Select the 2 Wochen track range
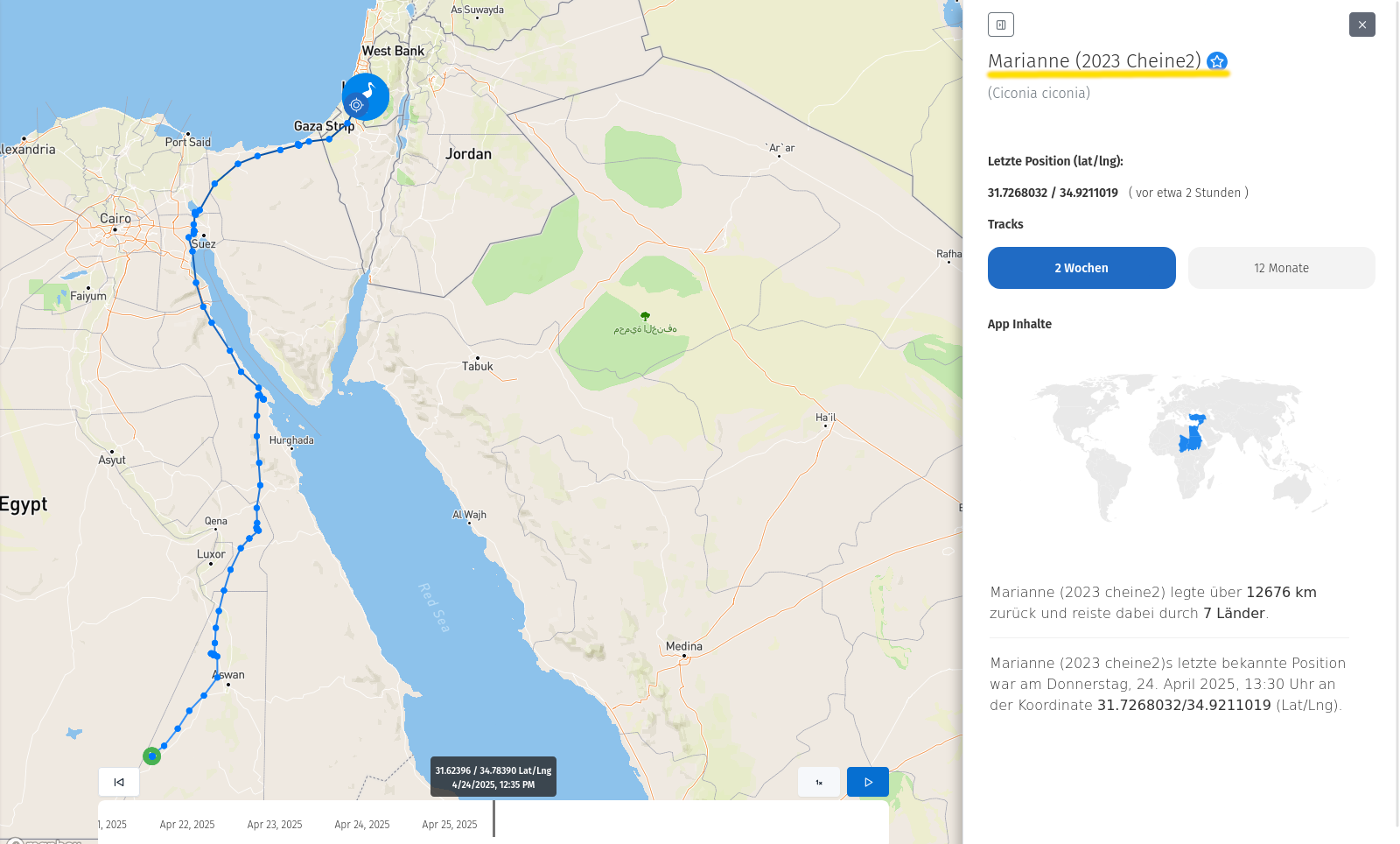Image resolution: width=1400 pixels, height=844 pixels. [x=1081, y=268]
